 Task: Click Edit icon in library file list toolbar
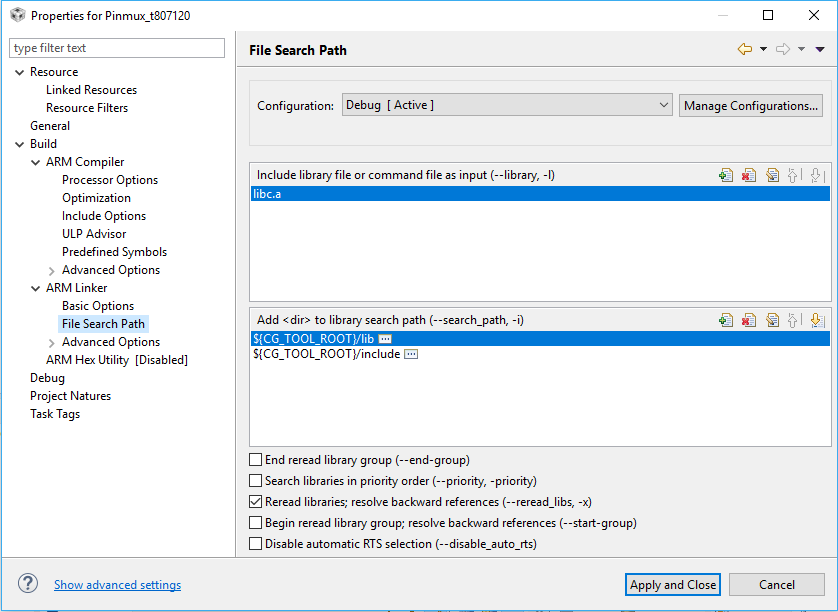(772, 175)
